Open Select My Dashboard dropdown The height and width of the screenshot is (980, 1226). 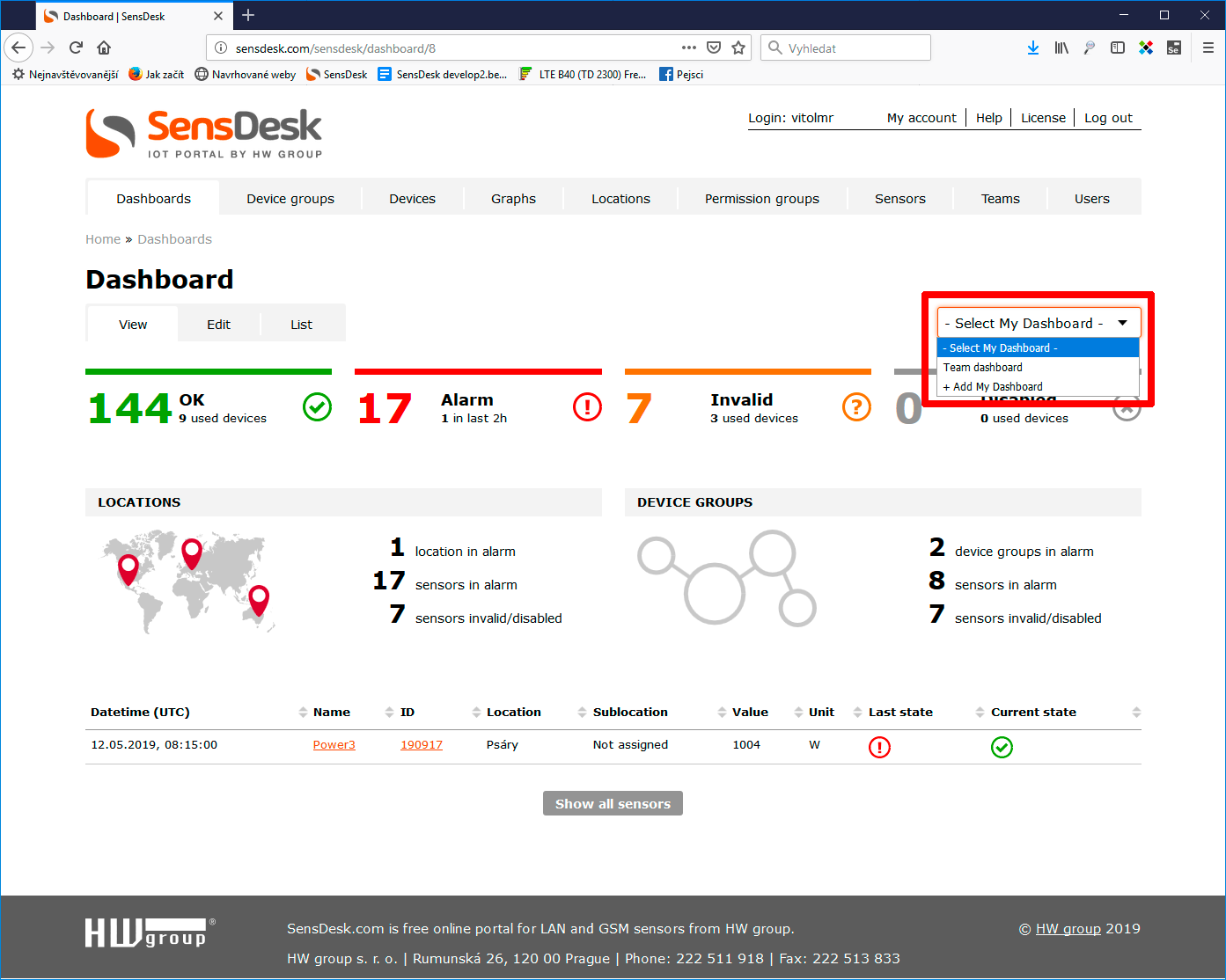(x=1039, y=323)
